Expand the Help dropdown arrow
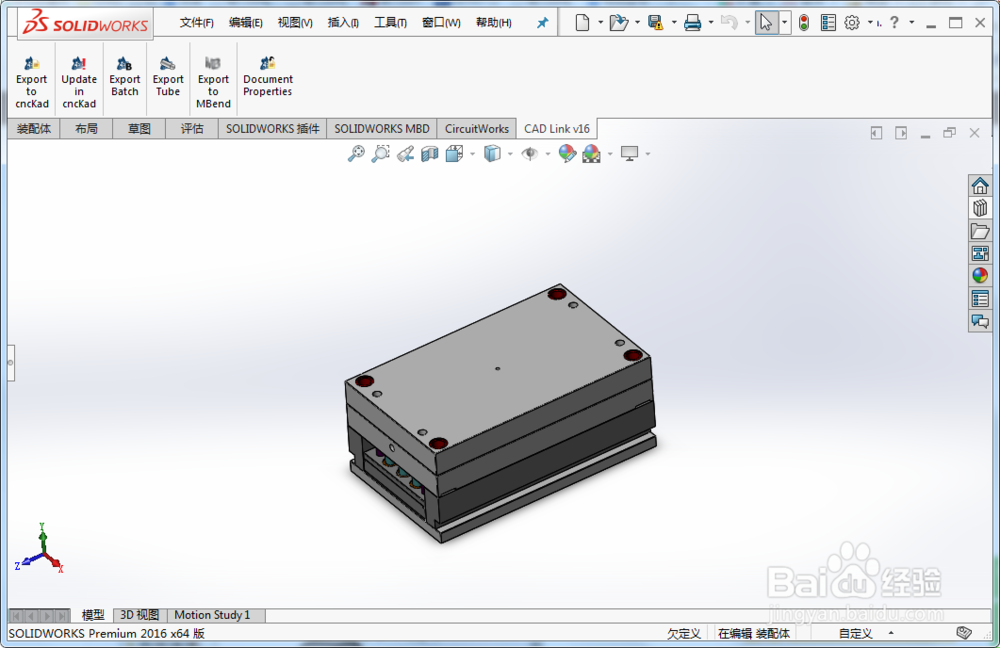This screenshot has height=648, width=1000. 912,23
